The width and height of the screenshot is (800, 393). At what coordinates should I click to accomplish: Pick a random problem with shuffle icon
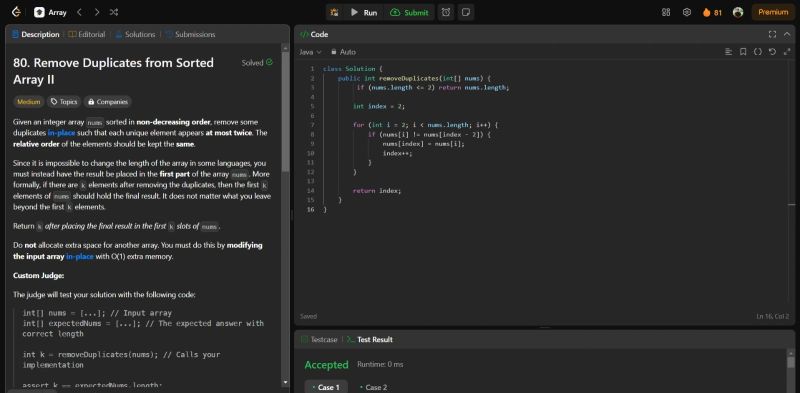(x=114, y=12)
